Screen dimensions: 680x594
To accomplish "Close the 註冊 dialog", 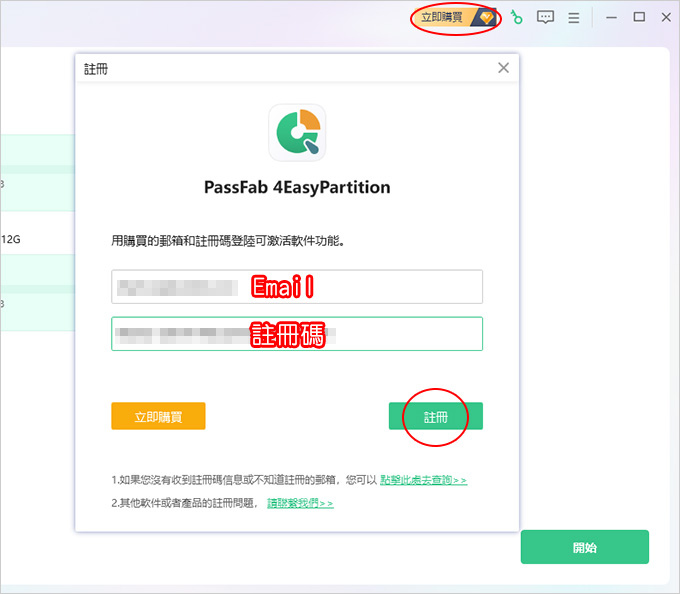I will pyautogui.click(x=503, y=68).
